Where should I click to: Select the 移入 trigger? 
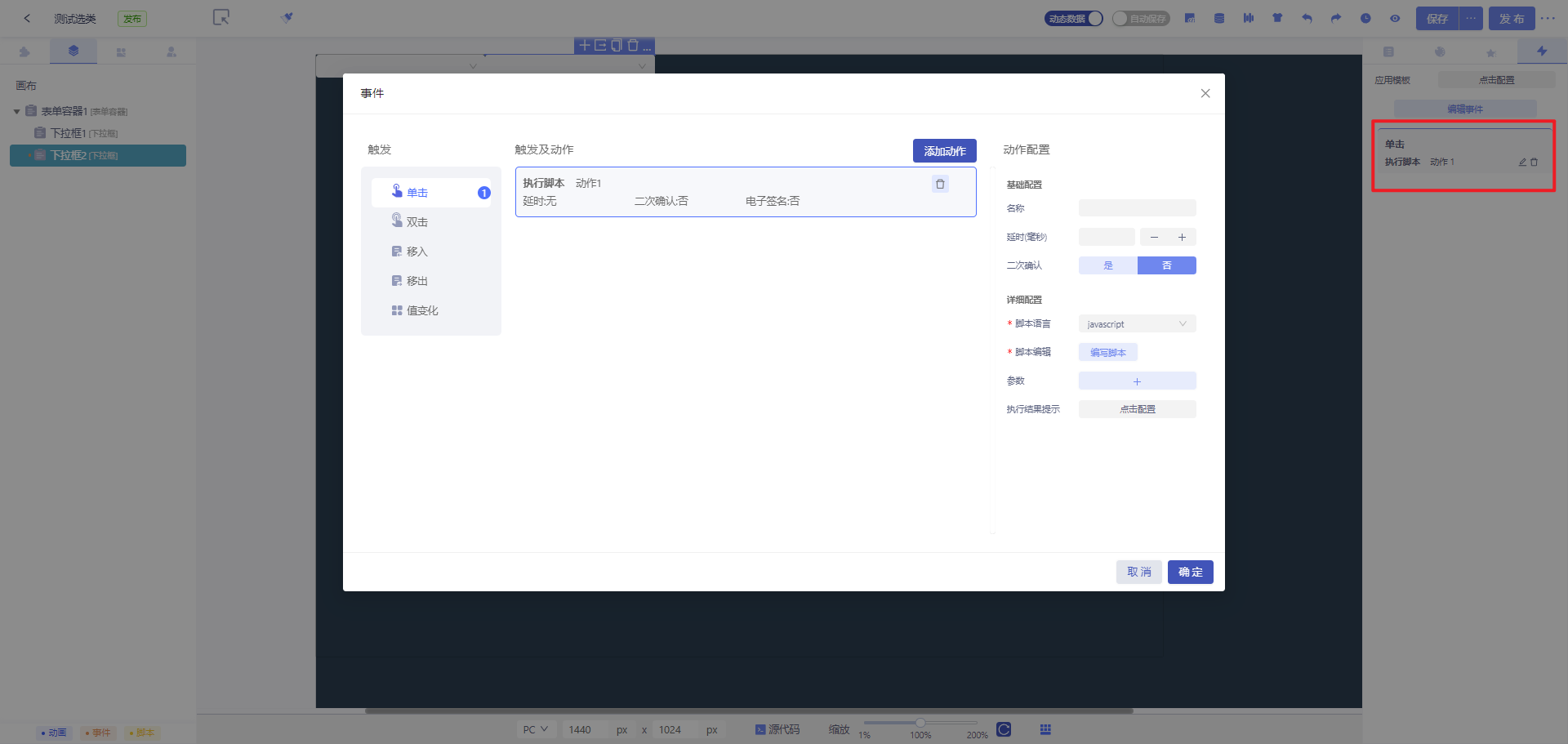click(431, 252)
